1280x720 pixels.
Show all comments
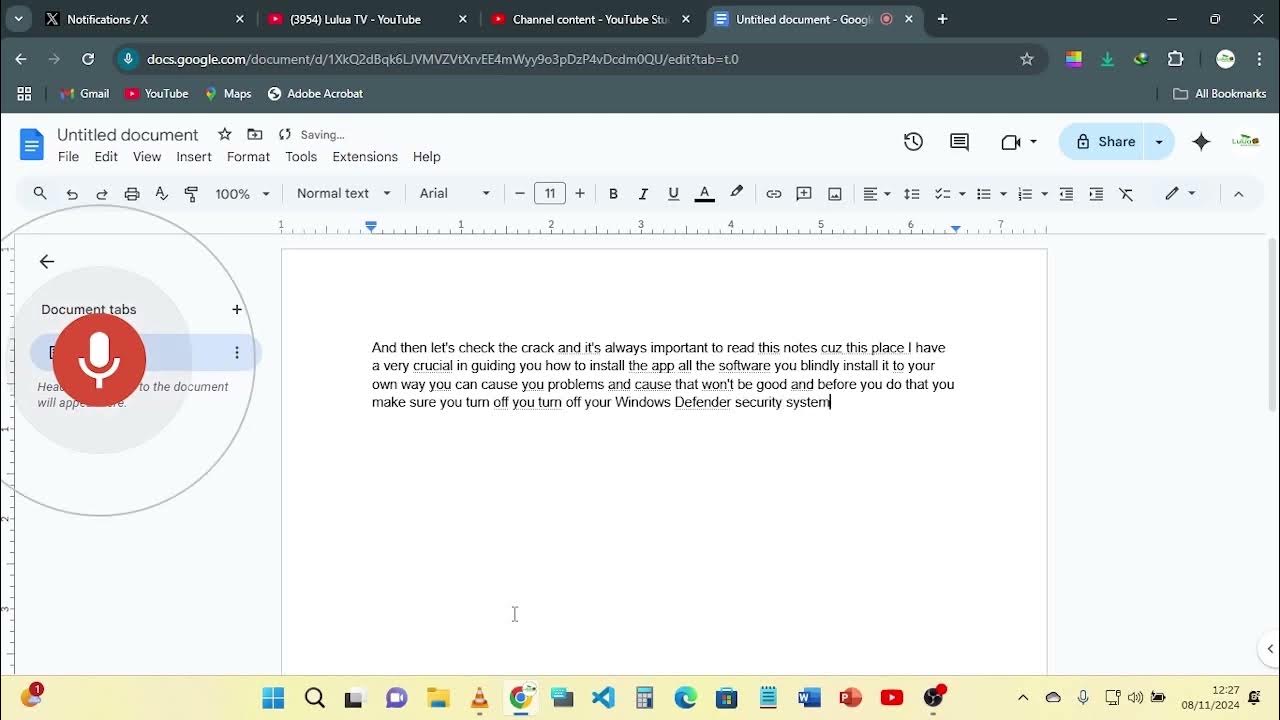pos(959,142)
